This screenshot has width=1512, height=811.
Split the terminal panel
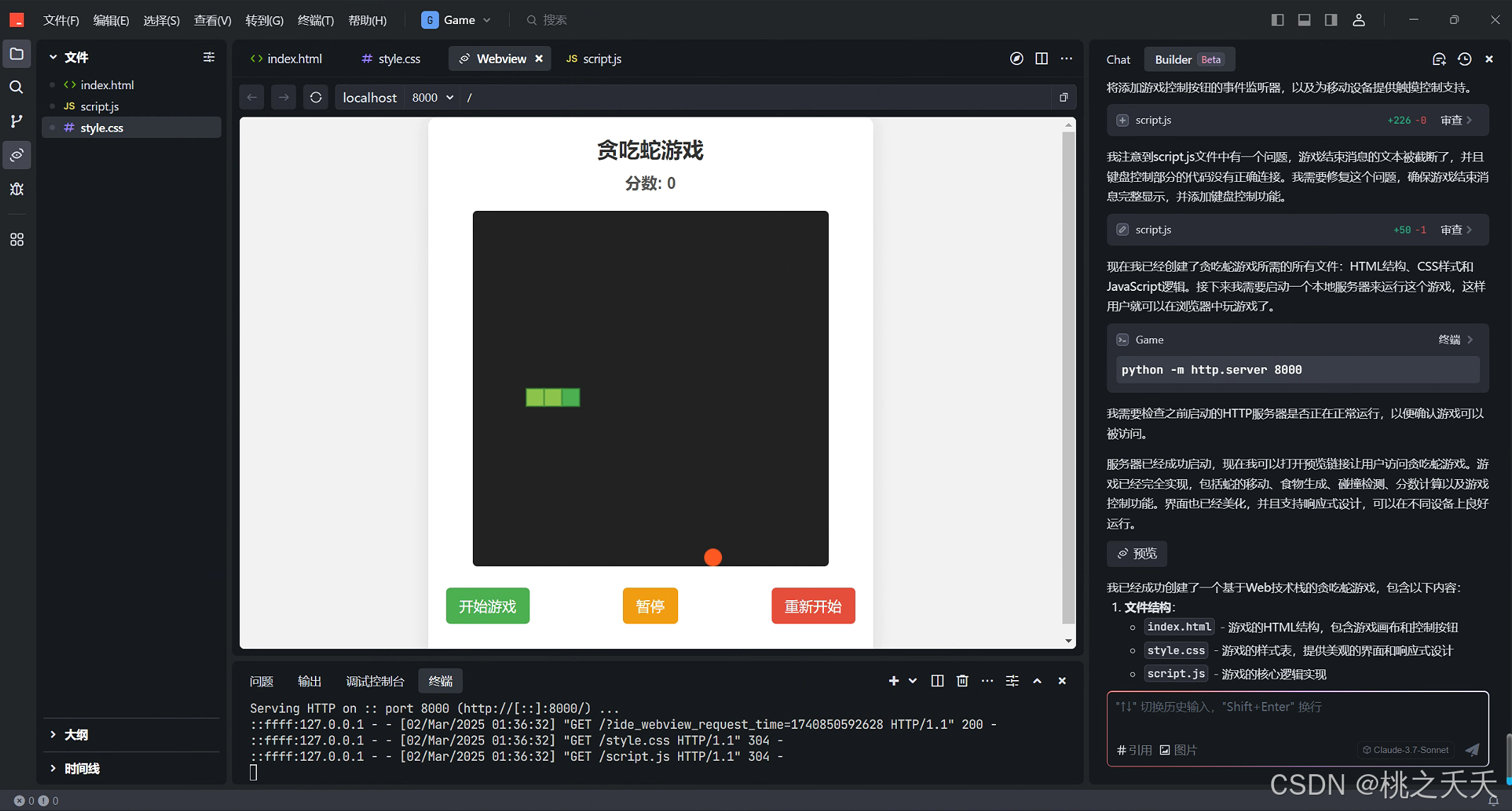point(937,681)
